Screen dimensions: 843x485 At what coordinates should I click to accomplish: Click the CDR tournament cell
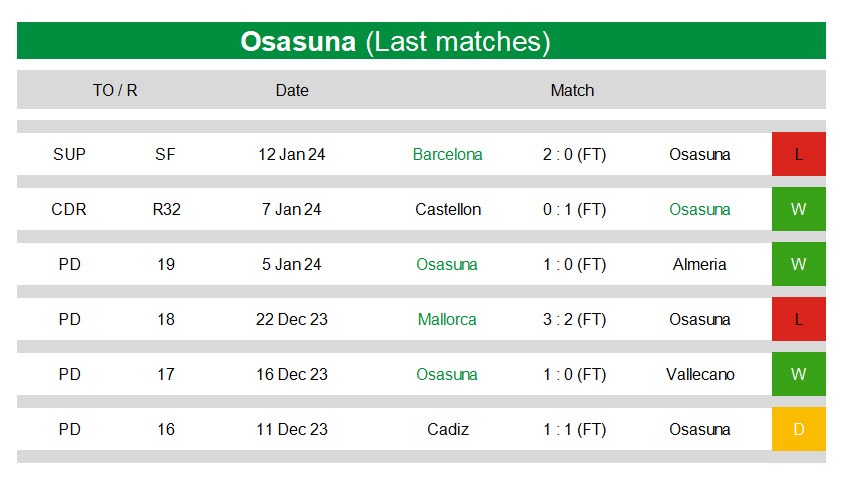(x=69, y=209)
